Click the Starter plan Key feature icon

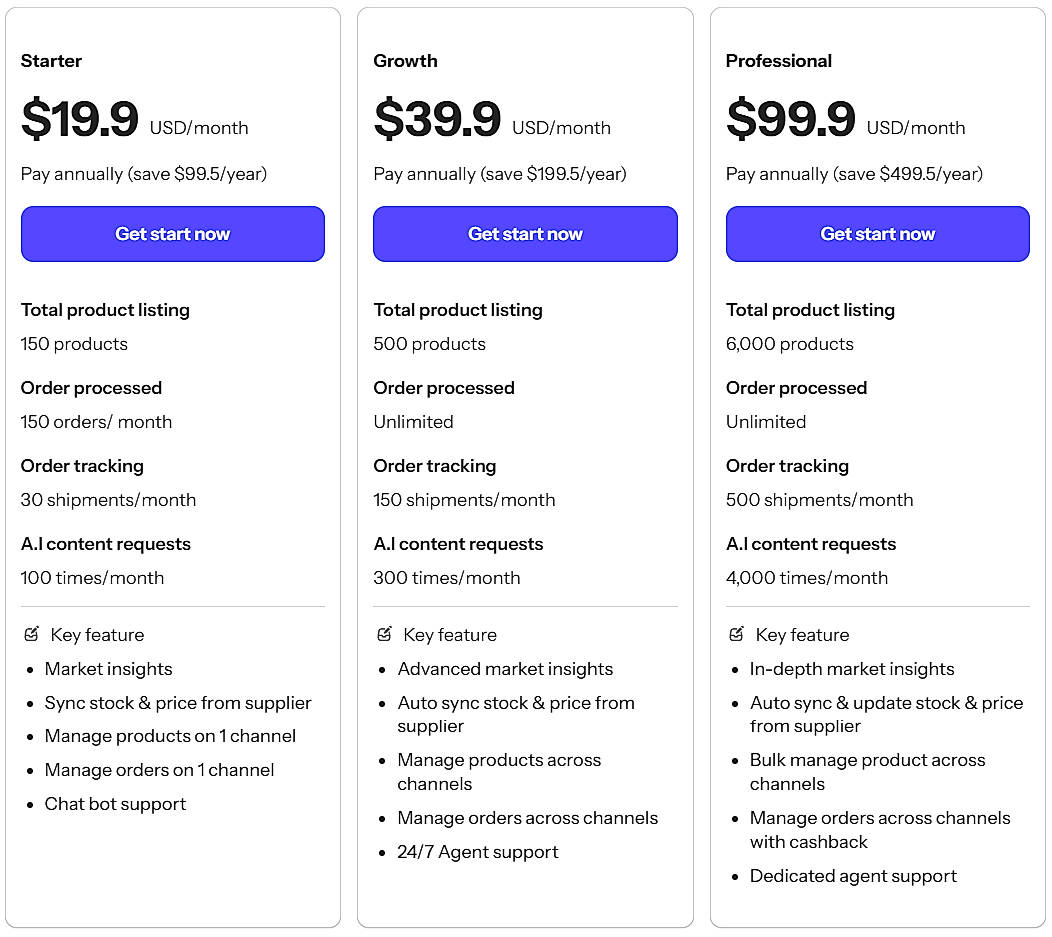[x=31, y=634]
